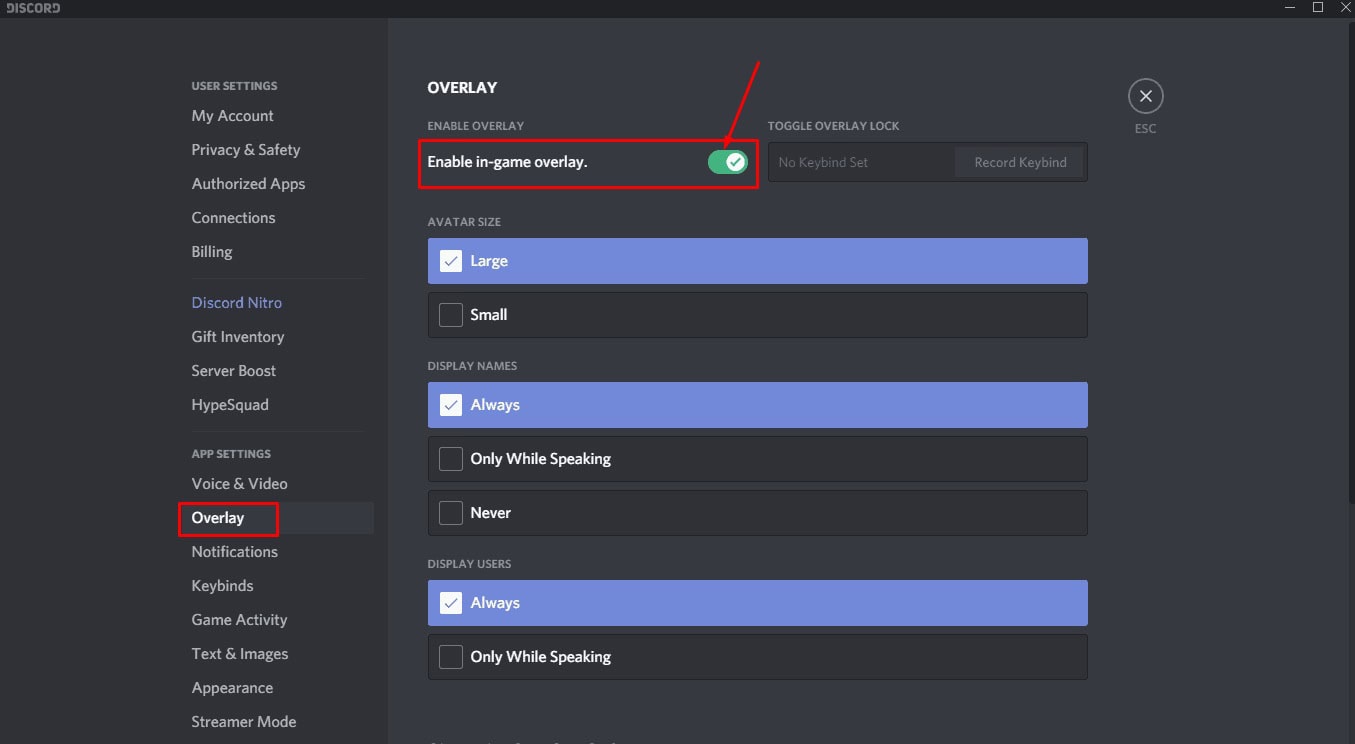
Task: Select Overlay in the sidebar
Action: (x=218, y=518)
